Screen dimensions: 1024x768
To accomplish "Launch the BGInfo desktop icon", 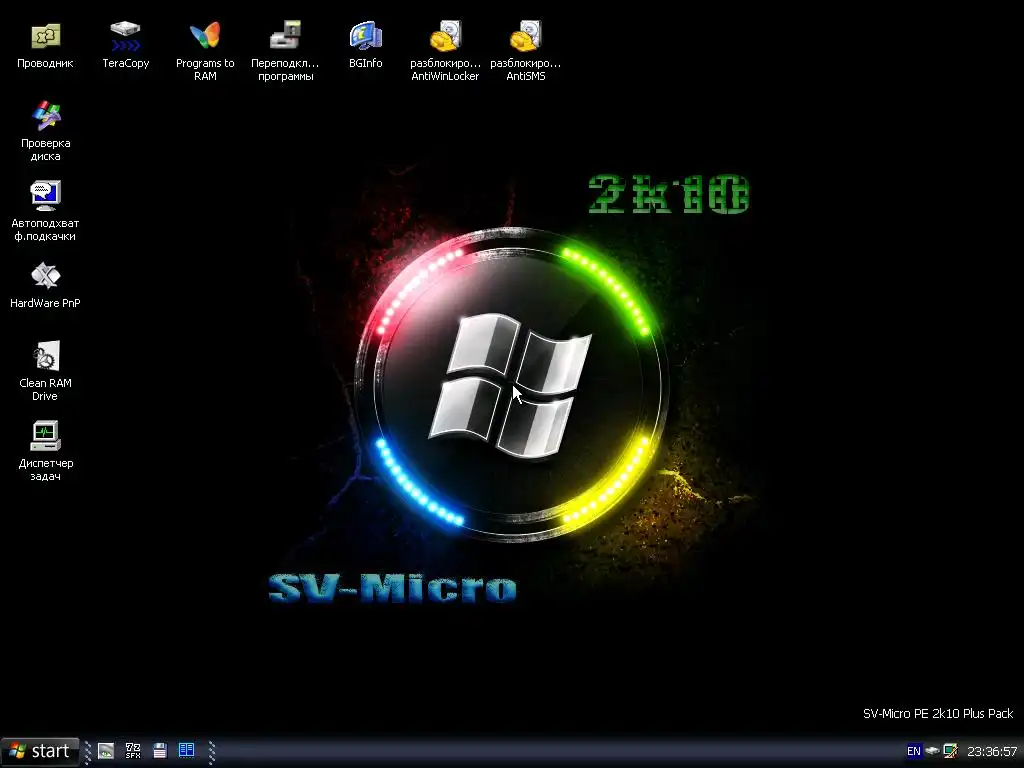I will coord(365,44).
